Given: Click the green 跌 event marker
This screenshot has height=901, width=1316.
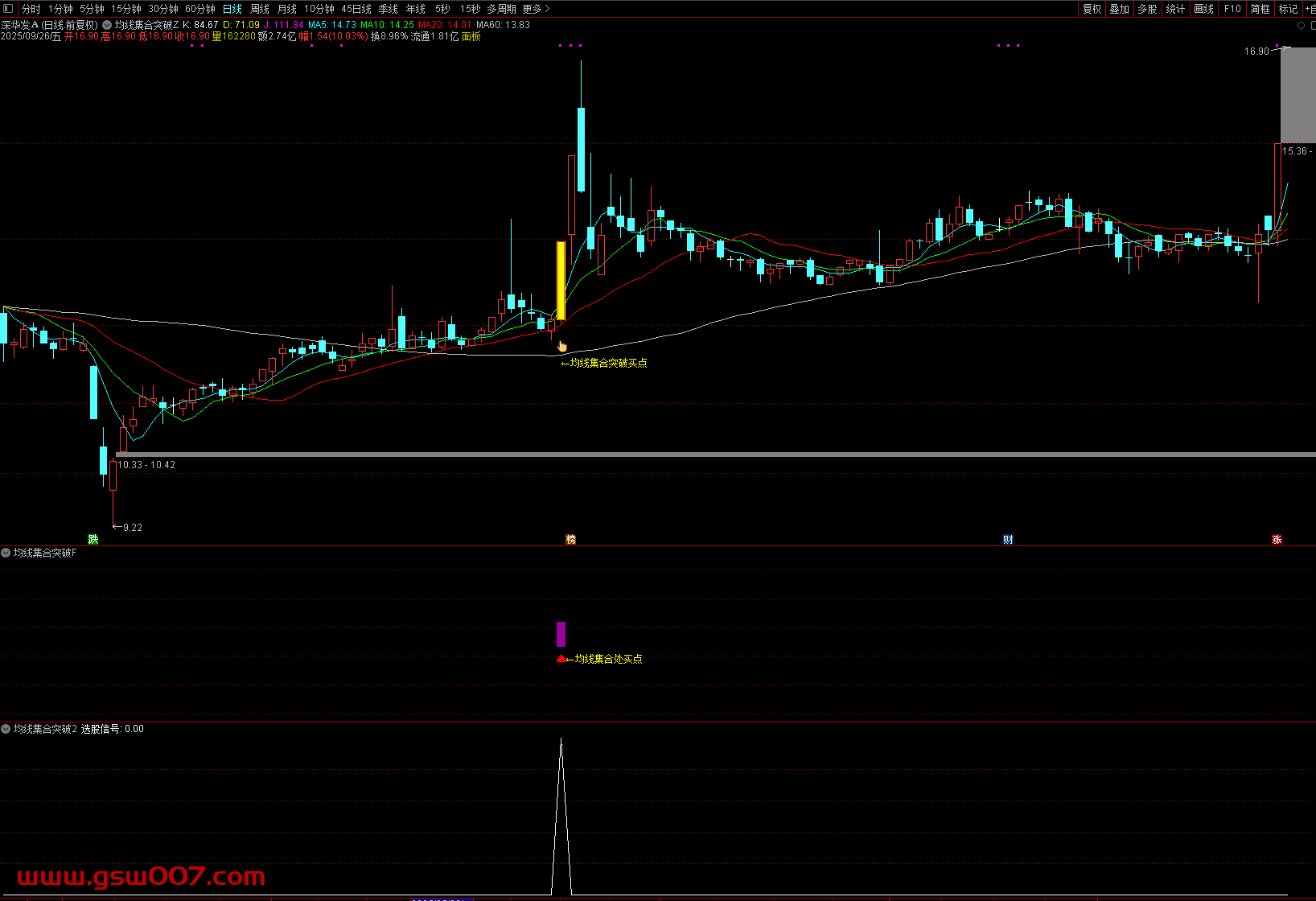Looking at the screenshot, I should point(93,539).
